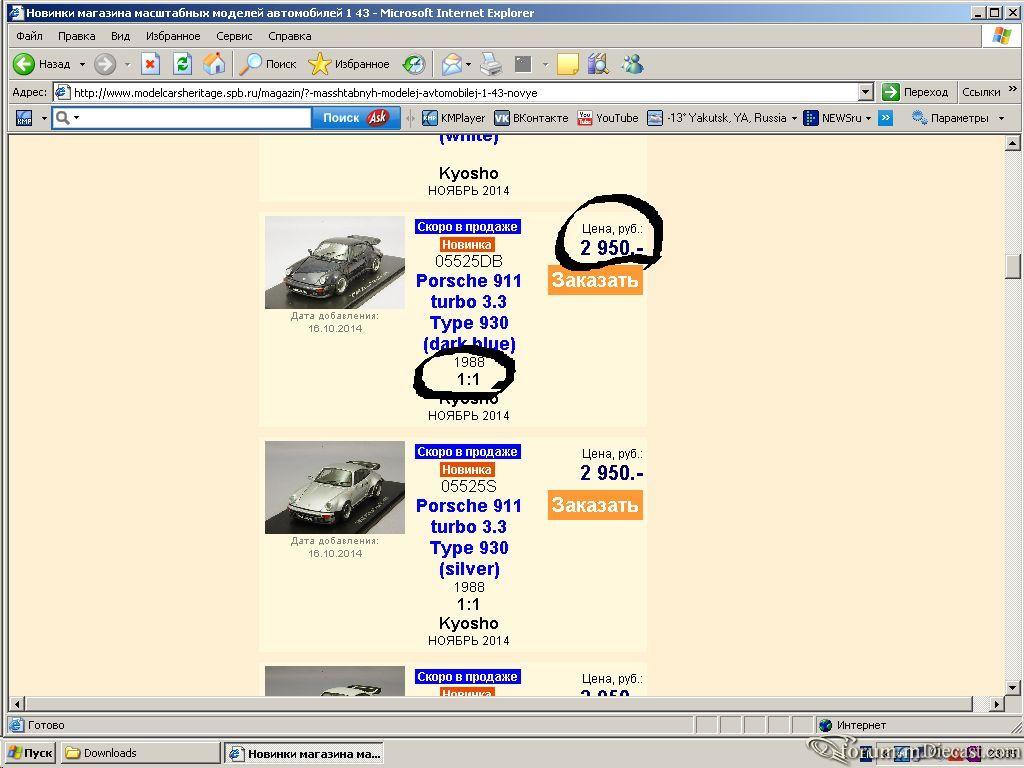Click the Mail envelope icon
Screen dimensions: 1024x768
(451, 64)
